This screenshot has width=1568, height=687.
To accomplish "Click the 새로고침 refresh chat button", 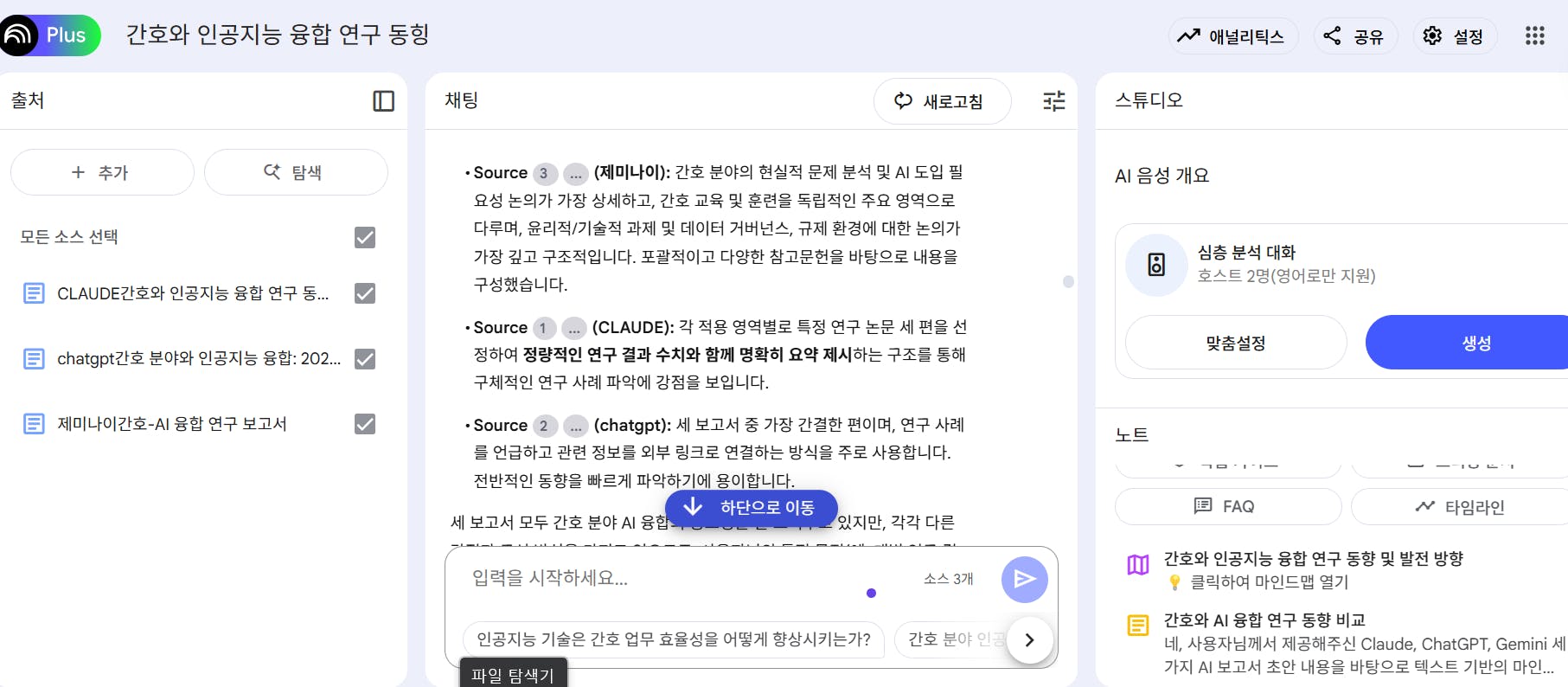I will 942,101.
